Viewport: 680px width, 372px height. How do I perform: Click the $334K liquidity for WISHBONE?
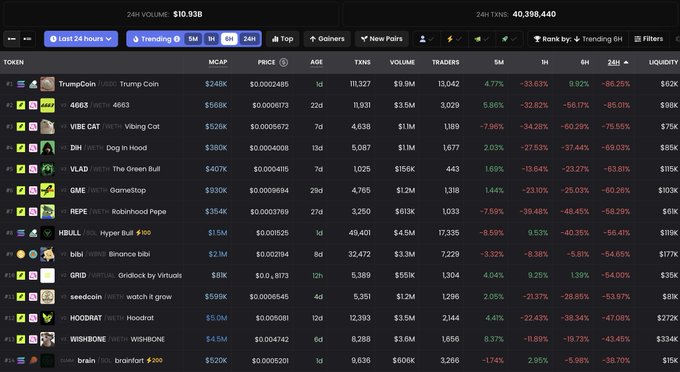667,339
